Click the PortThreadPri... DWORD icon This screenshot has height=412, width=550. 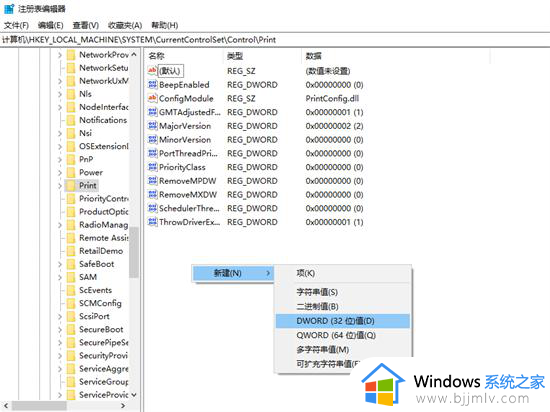click(x=152, y=153)
